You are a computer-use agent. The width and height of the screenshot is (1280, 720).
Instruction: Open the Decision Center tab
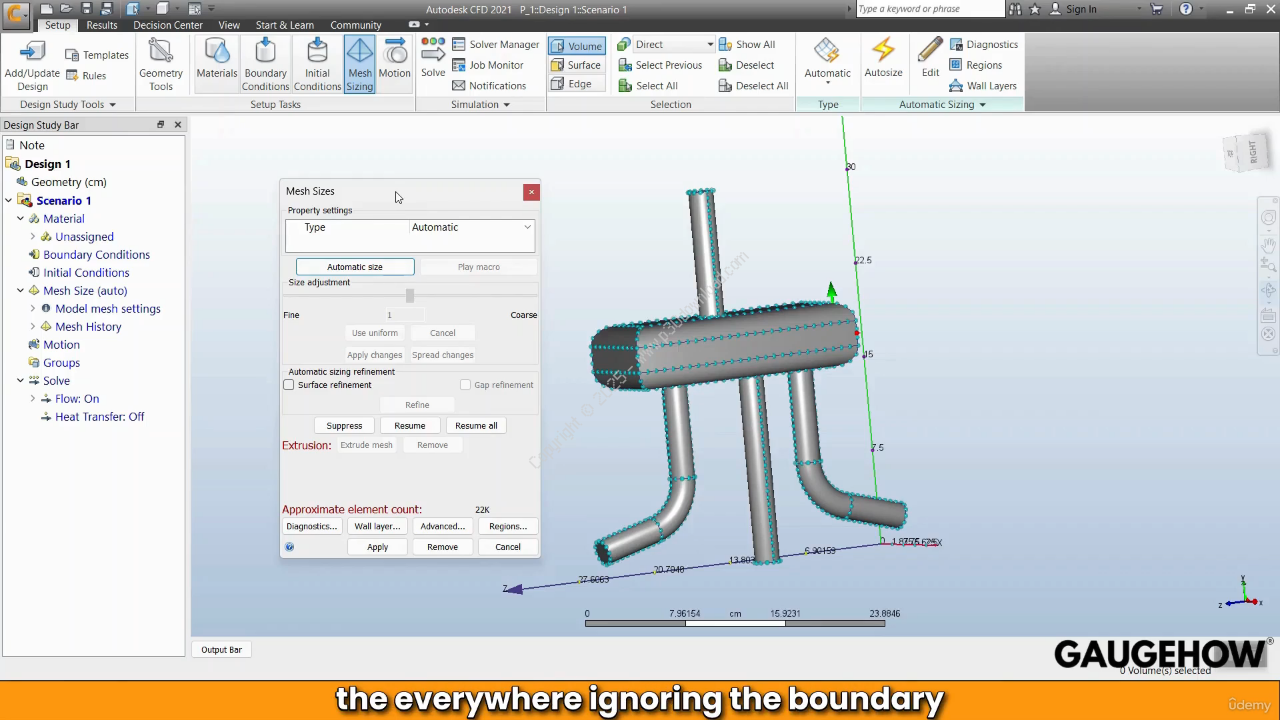[167, 25]
